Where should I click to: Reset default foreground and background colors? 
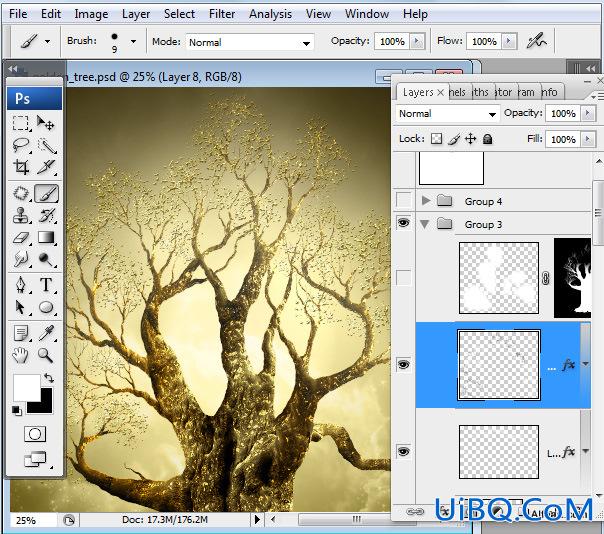coord(16,411)
